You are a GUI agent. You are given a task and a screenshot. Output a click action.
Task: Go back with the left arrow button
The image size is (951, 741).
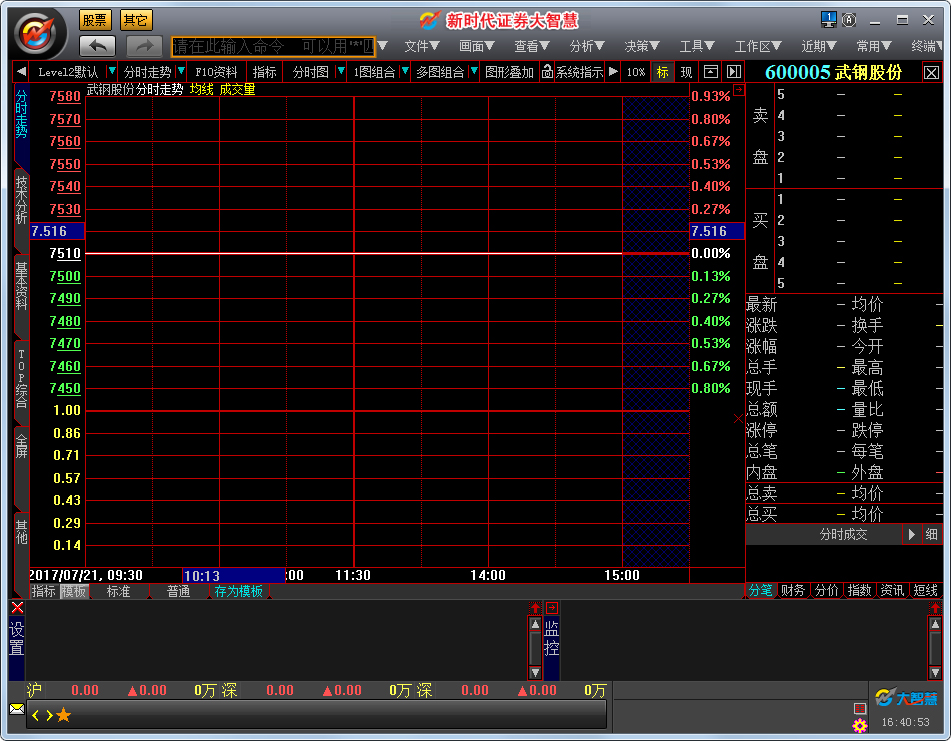click(x=97, y=46)
